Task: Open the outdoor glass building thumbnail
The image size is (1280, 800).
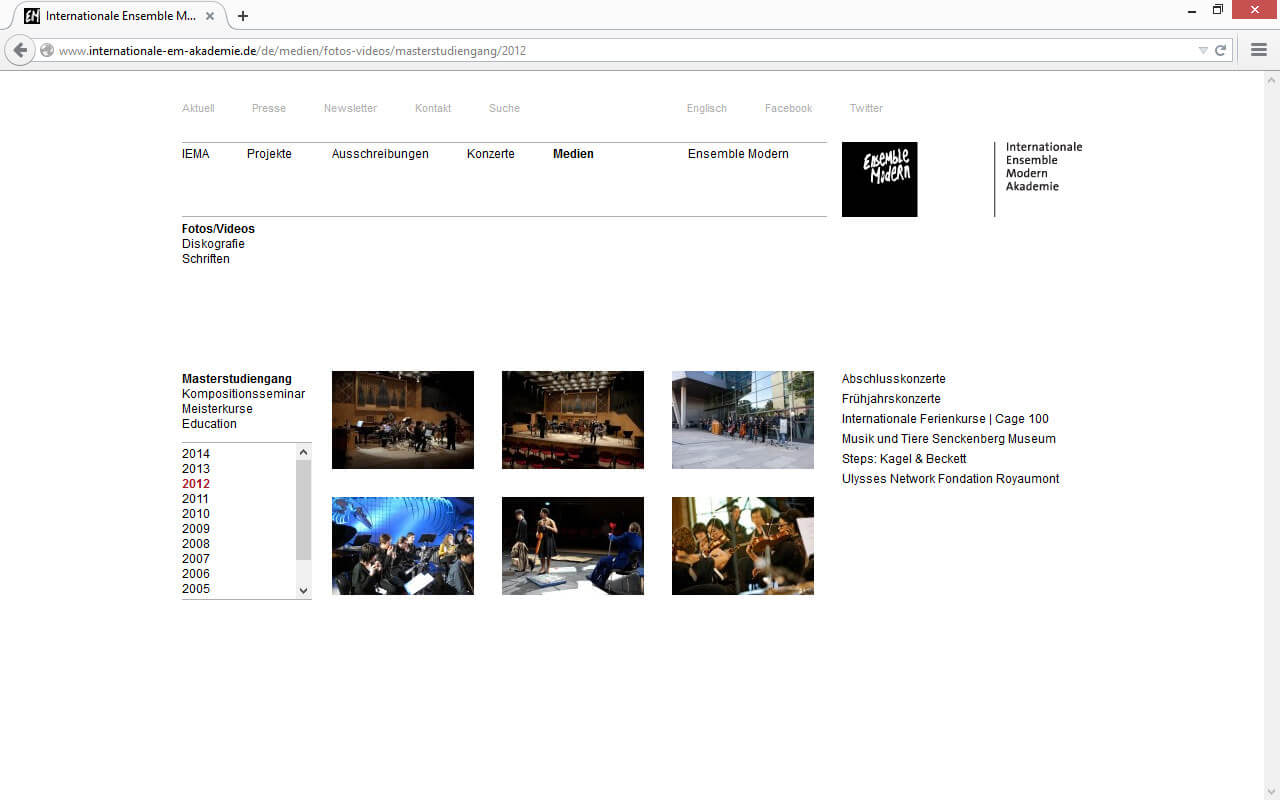Action: [743, 420]
